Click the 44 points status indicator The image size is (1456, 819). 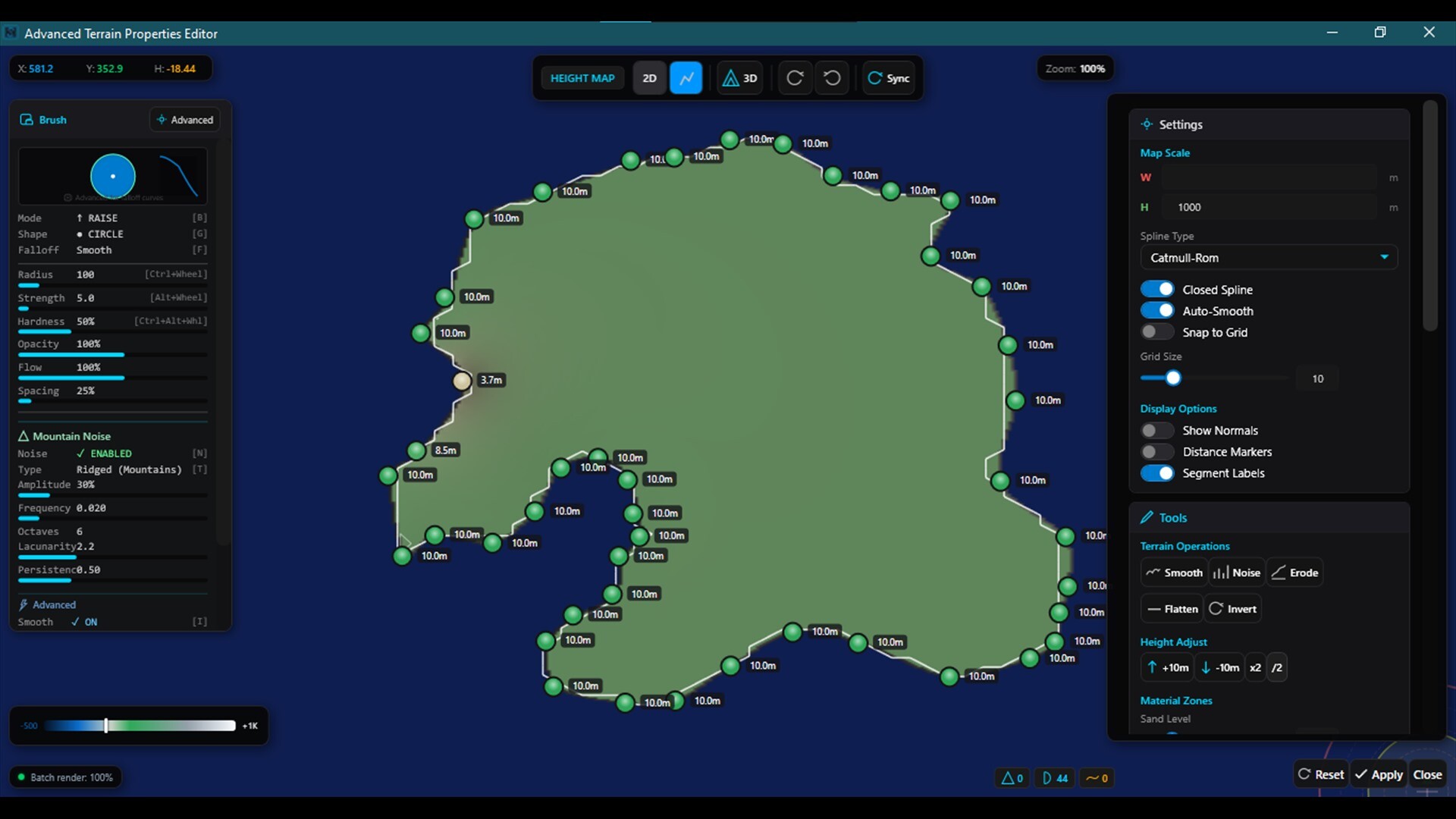[1055, 778]
